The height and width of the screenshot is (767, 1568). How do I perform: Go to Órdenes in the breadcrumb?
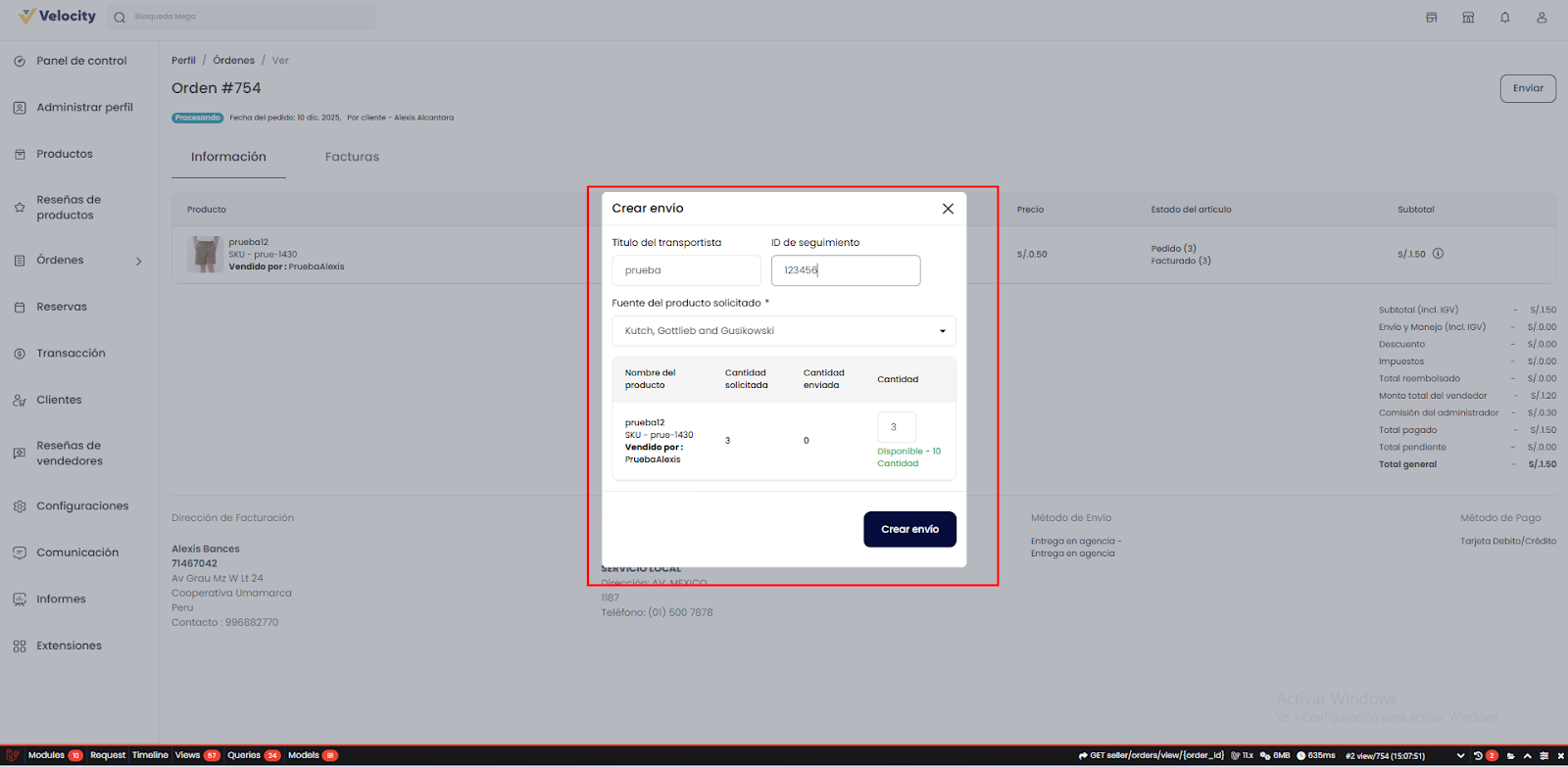pos(233,61)
